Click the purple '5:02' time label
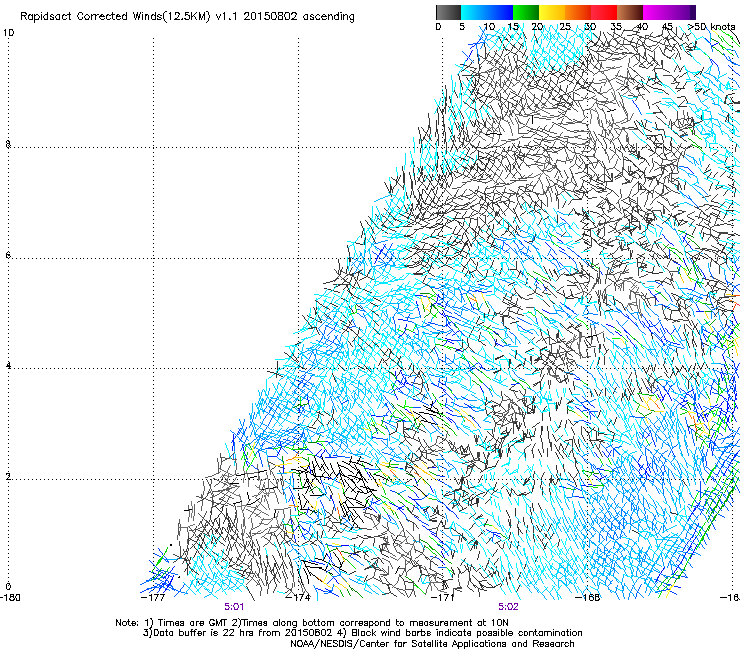The height and width of the screenshot is (650, 740). (508, 607)
